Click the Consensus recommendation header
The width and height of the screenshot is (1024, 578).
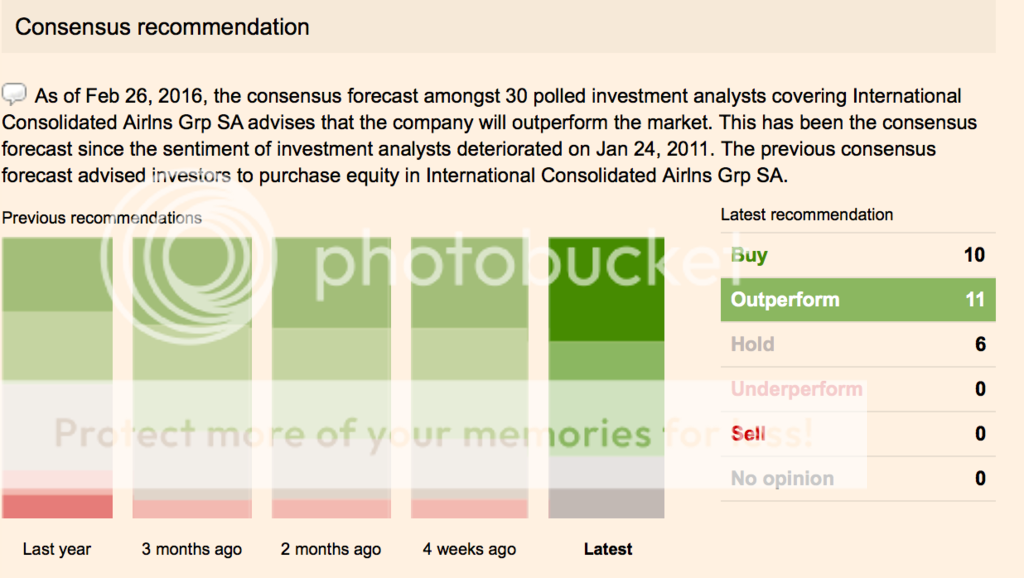tap(162, 27)
